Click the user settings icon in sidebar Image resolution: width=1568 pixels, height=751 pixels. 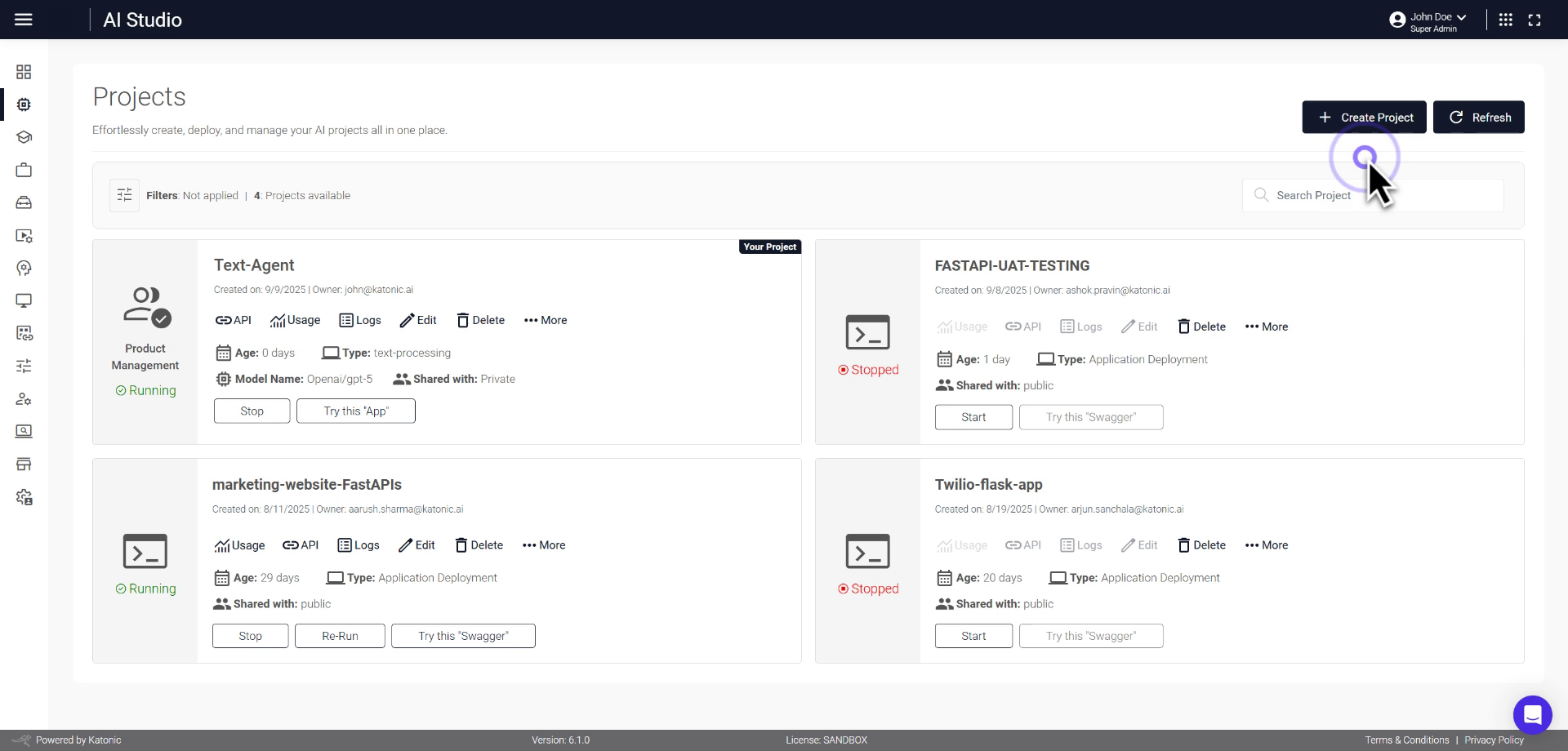(x=24, y=399)
